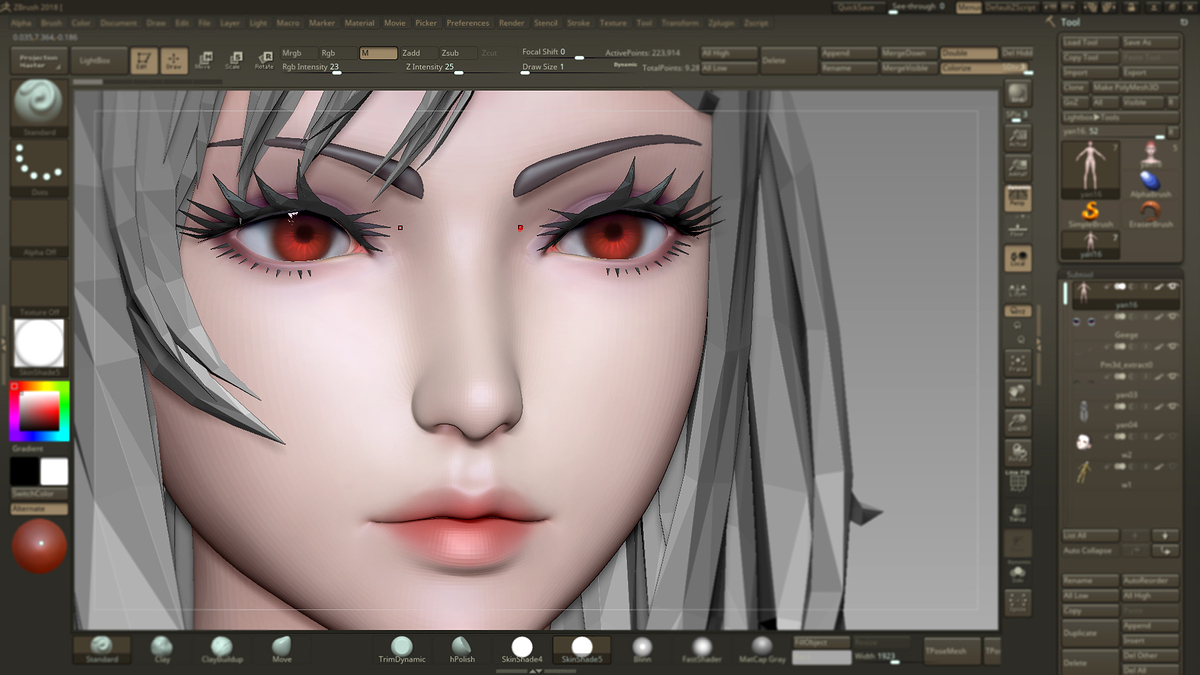
Task: Open the Zplugin menu
Action: pos(721,22)
